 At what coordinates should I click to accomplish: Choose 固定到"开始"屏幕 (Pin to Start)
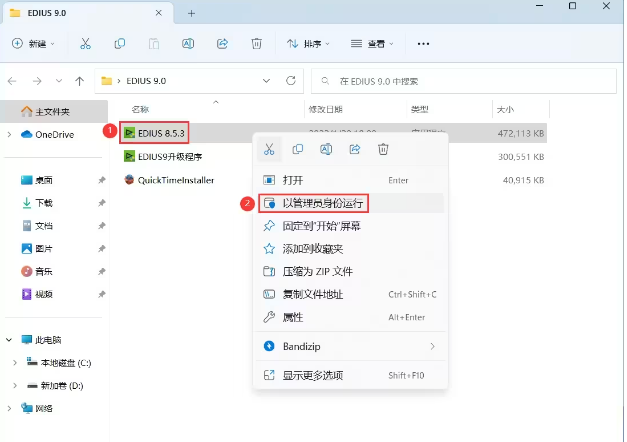[350, 226]
